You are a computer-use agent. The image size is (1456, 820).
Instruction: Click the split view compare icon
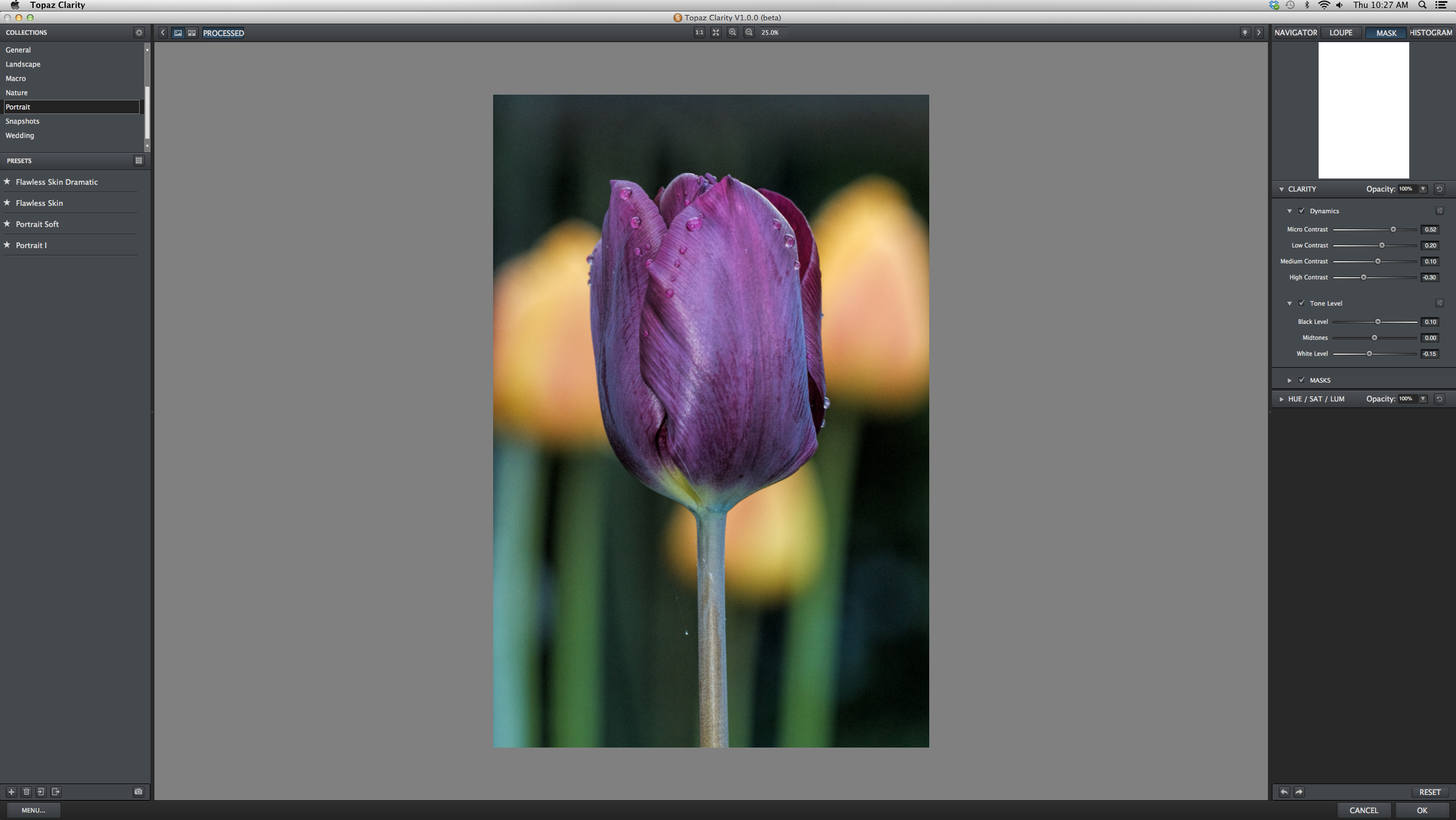click(x=192, y=33)
